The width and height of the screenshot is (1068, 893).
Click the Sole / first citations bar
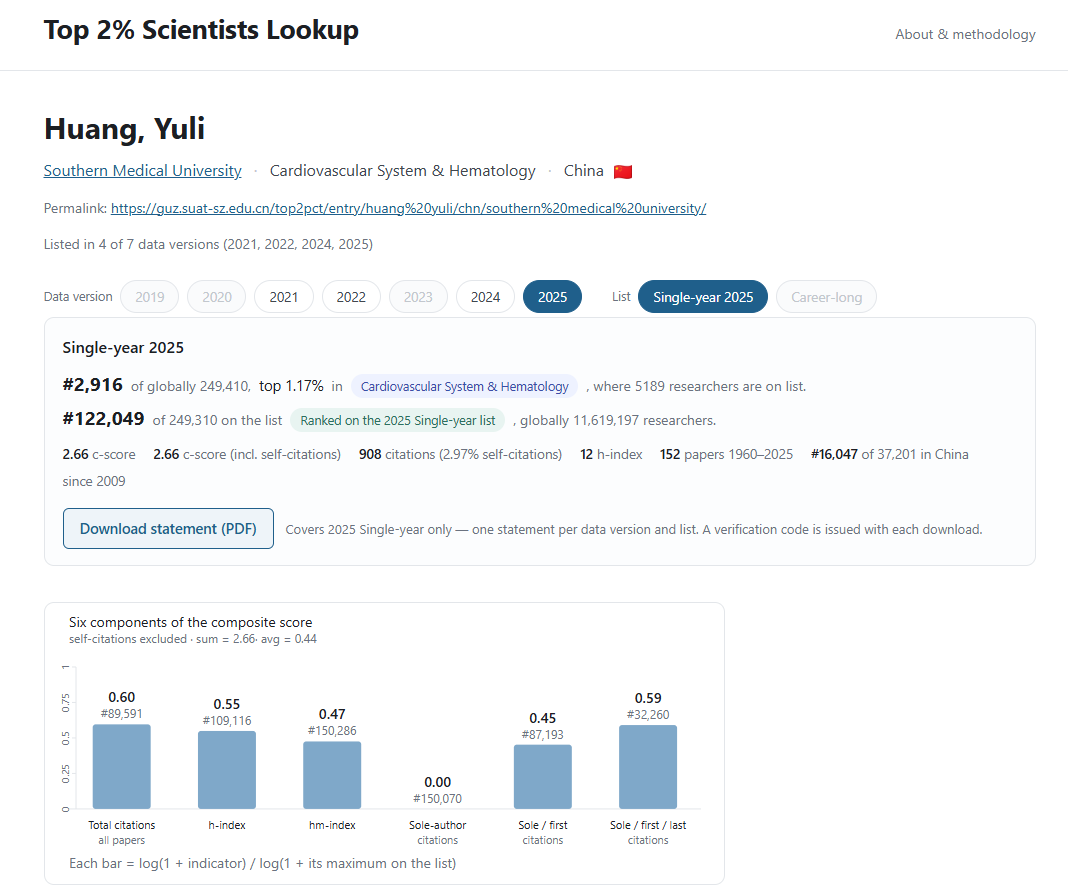[x=543, y=777]
